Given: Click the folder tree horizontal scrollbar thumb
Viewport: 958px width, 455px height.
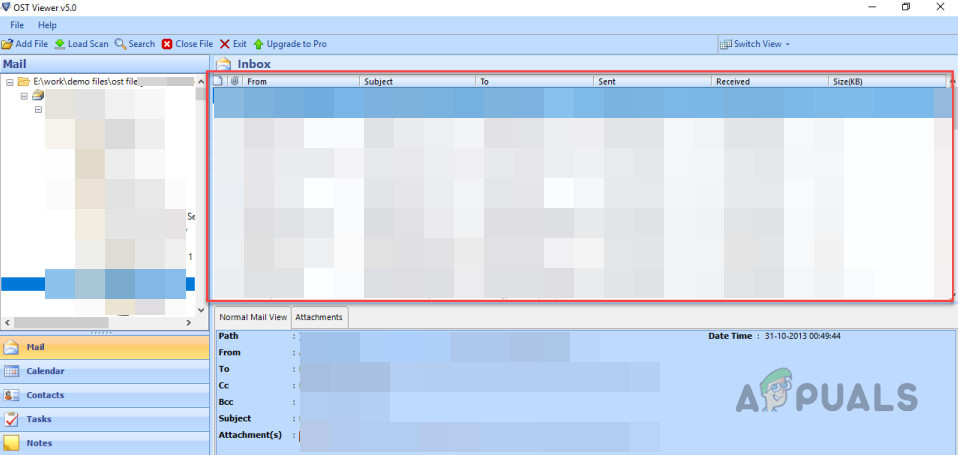Looking at the screenshot, I should [61, 322].
